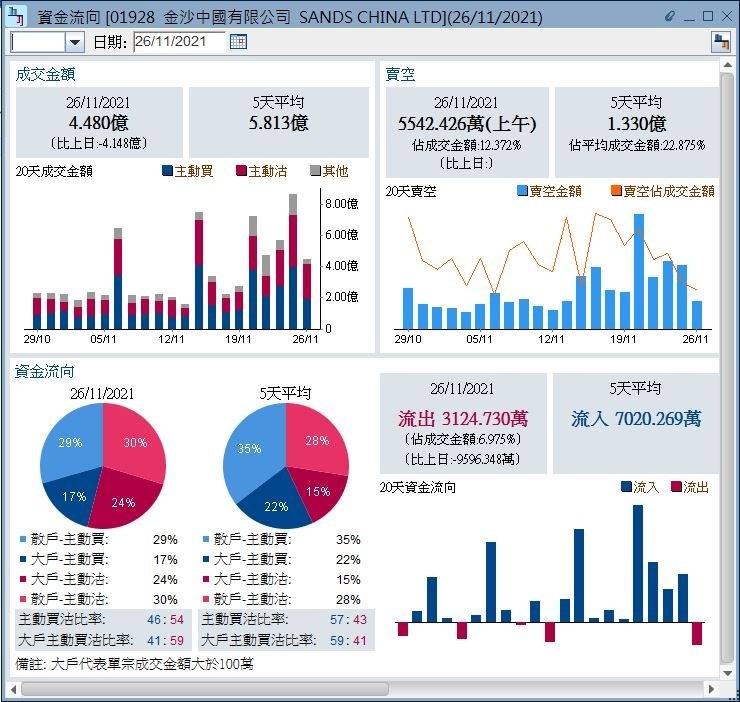This screenshot has width=740, height=702.
Task: Click the 主動買 legend color swatch
Action: coord(167,171)
